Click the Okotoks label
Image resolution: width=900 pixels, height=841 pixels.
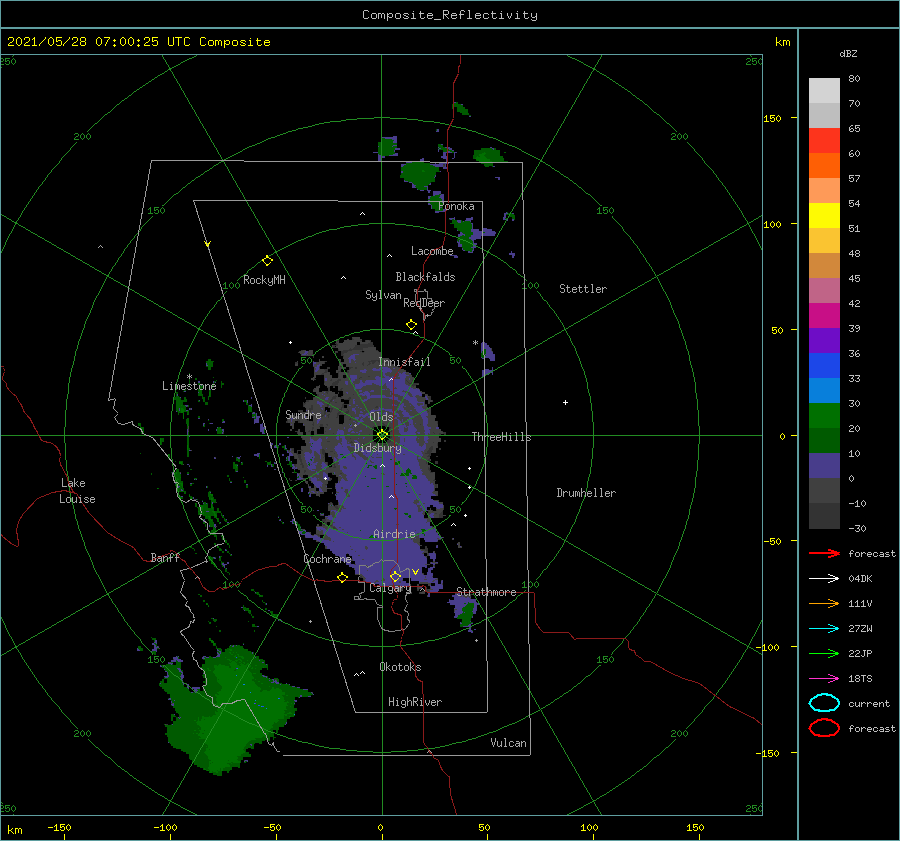coord(400,667)
